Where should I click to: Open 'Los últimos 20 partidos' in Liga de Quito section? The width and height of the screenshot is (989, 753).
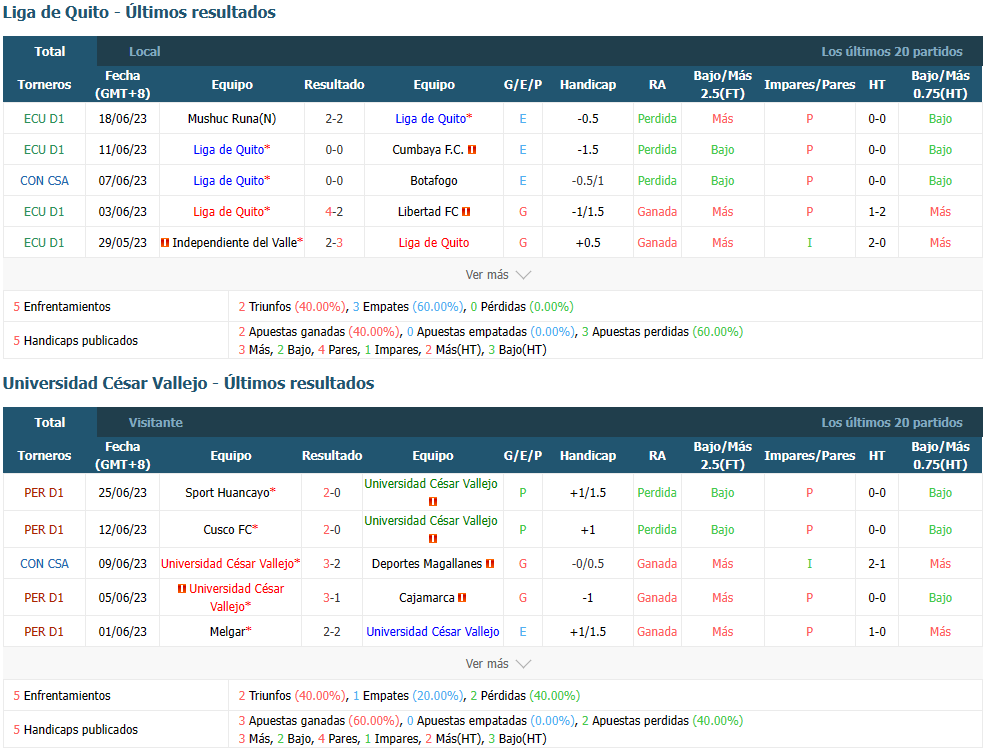(x=891, y=52)
